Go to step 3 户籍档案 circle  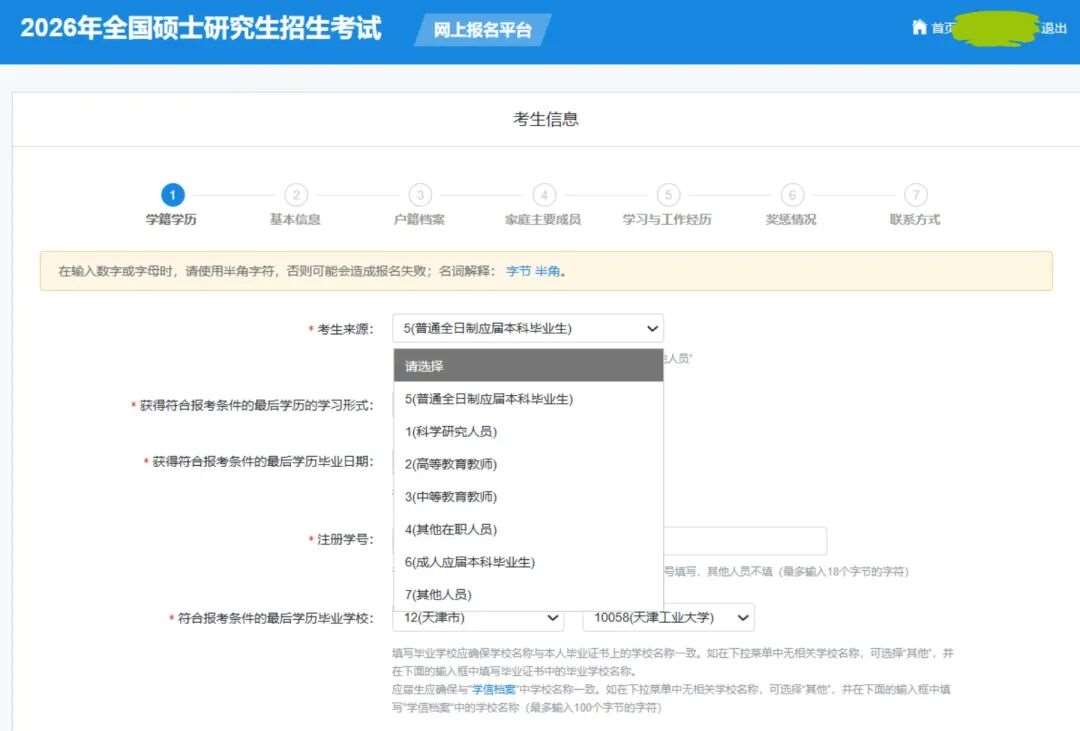420,195
